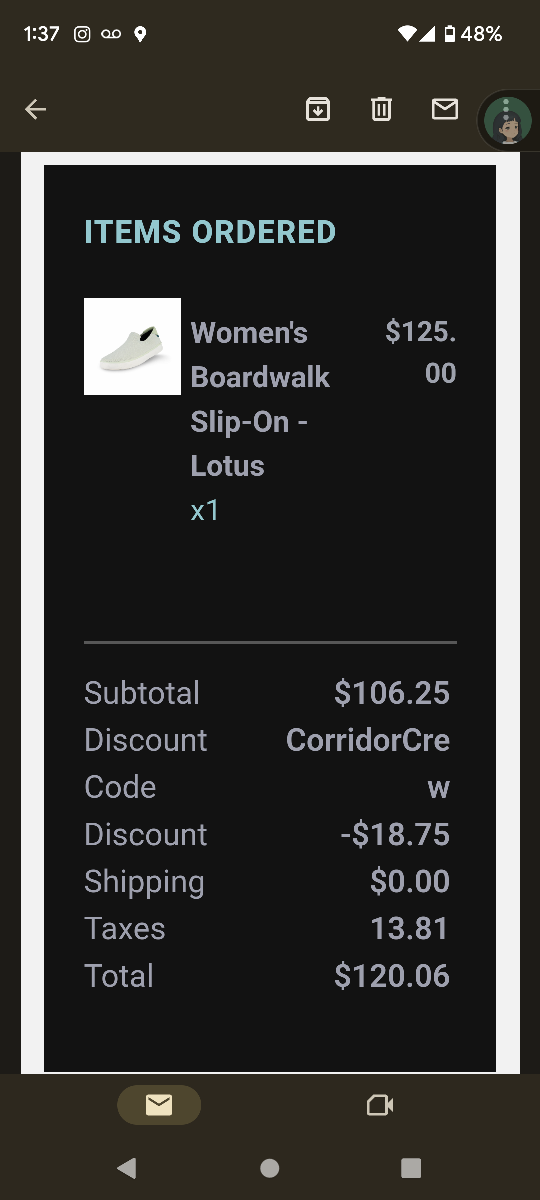Tap the location pin status icon
The width and height of the screenshot is (540, 1200).
[140, 34]
